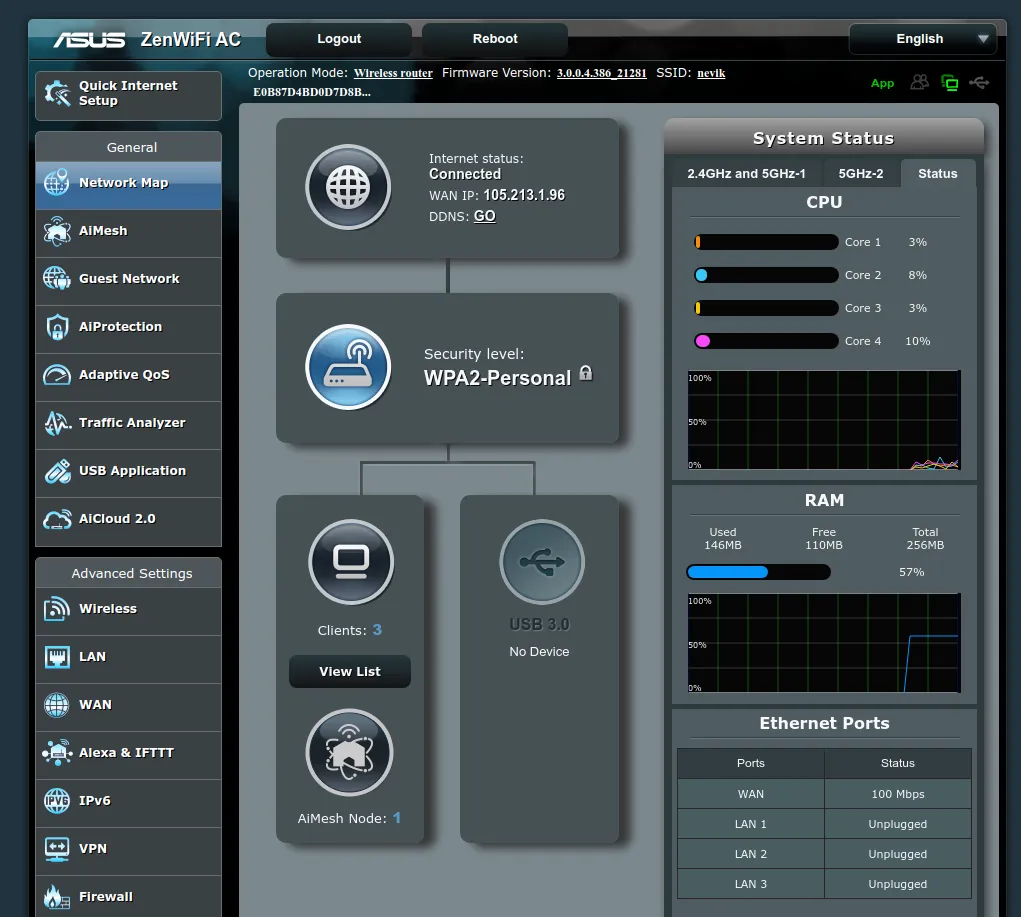Click the Core 4 CPU usage bar
The image size is (1021, 917).
[766, 341]
